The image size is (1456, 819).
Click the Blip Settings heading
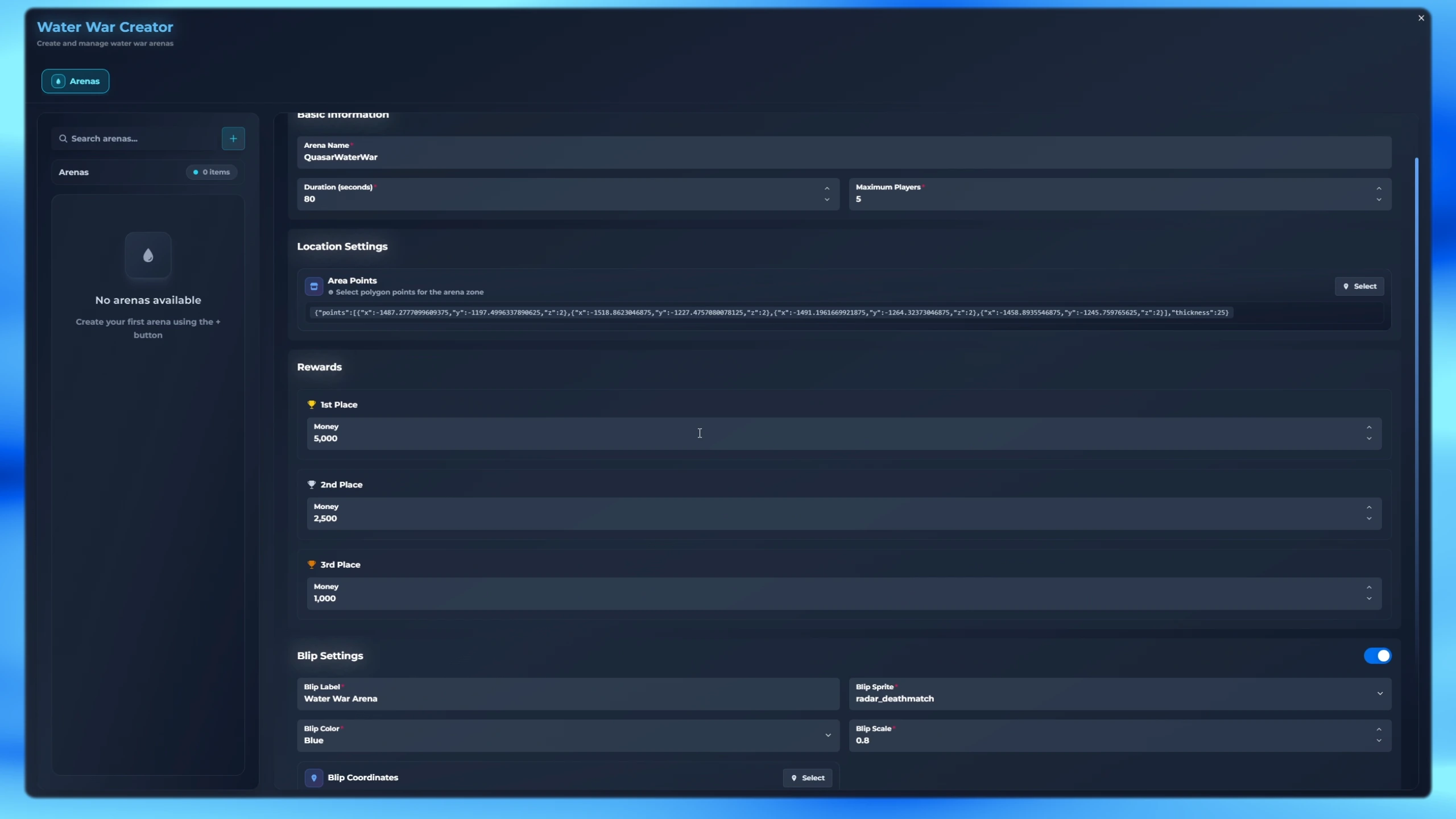(330, 656)
